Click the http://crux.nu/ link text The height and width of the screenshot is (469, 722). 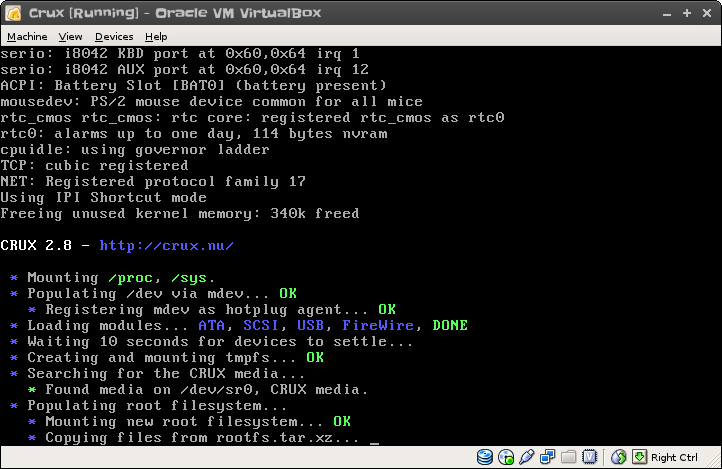click(167, 245)
